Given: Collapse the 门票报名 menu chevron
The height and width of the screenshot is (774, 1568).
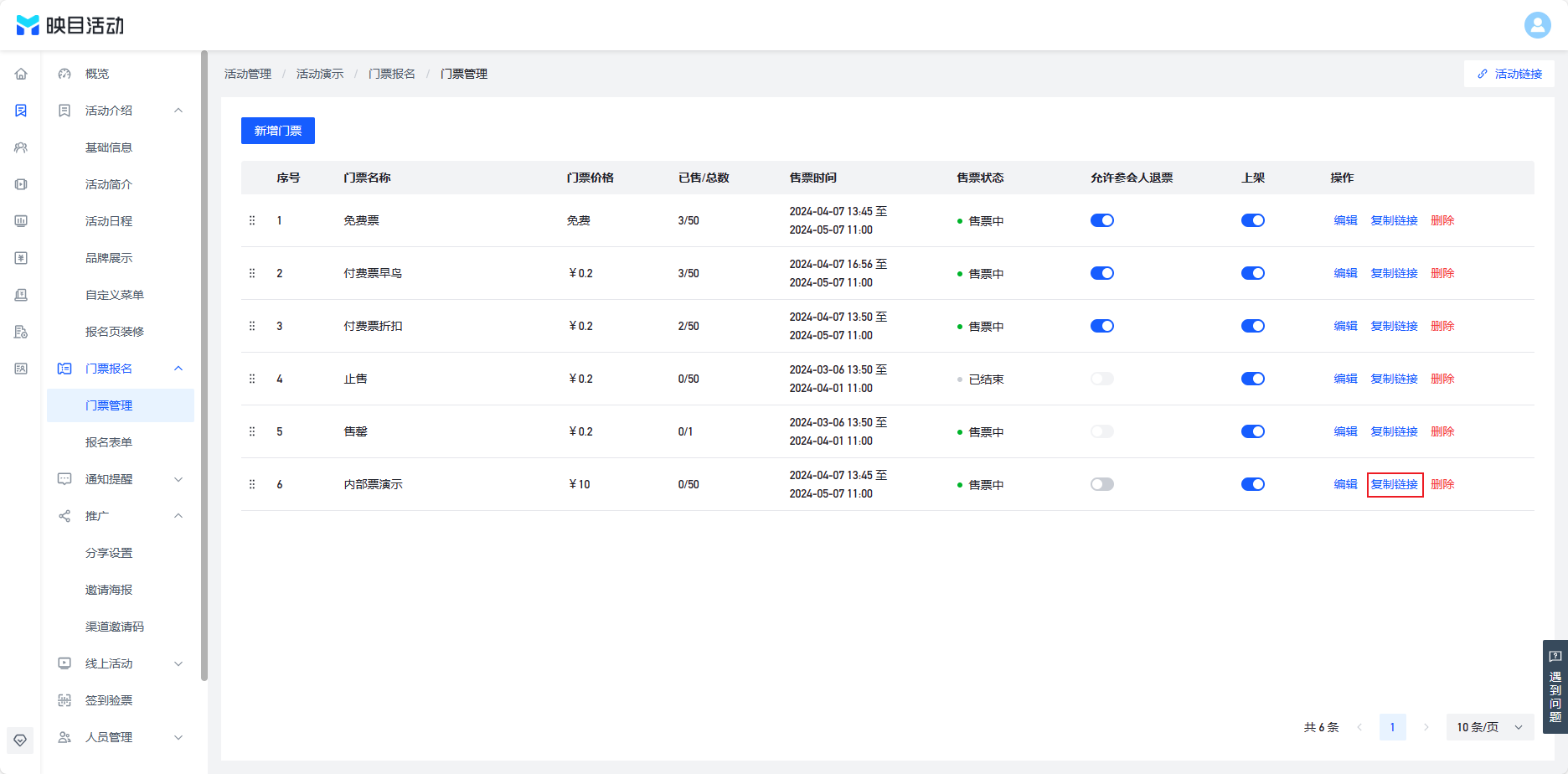Looking at the screenshot, I should coord(178,369).
